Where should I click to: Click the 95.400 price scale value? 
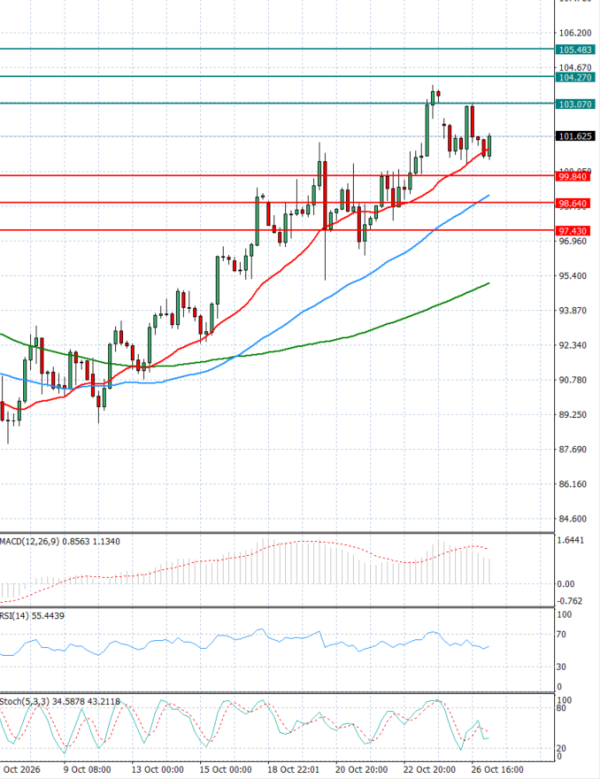pos(575,276)
